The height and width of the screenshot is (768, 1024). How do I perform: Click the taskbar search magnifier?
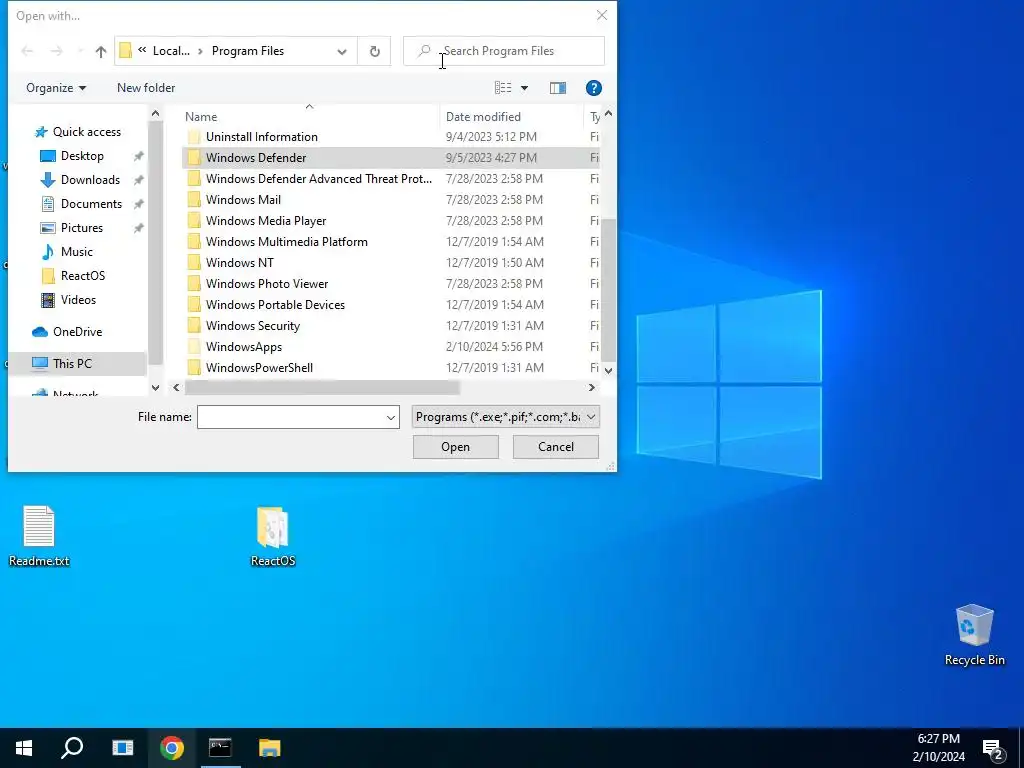point(72,748)
